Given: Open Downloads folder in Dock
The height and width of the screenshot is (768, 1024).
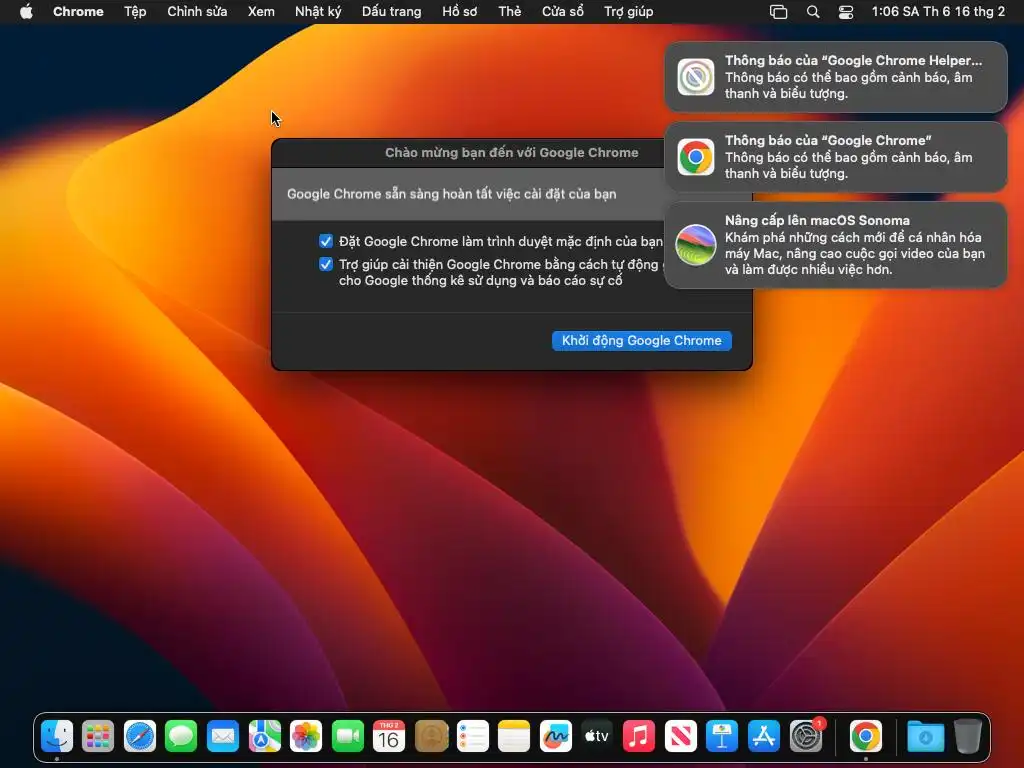Looking at the screenshot, I should click(925, 737).
